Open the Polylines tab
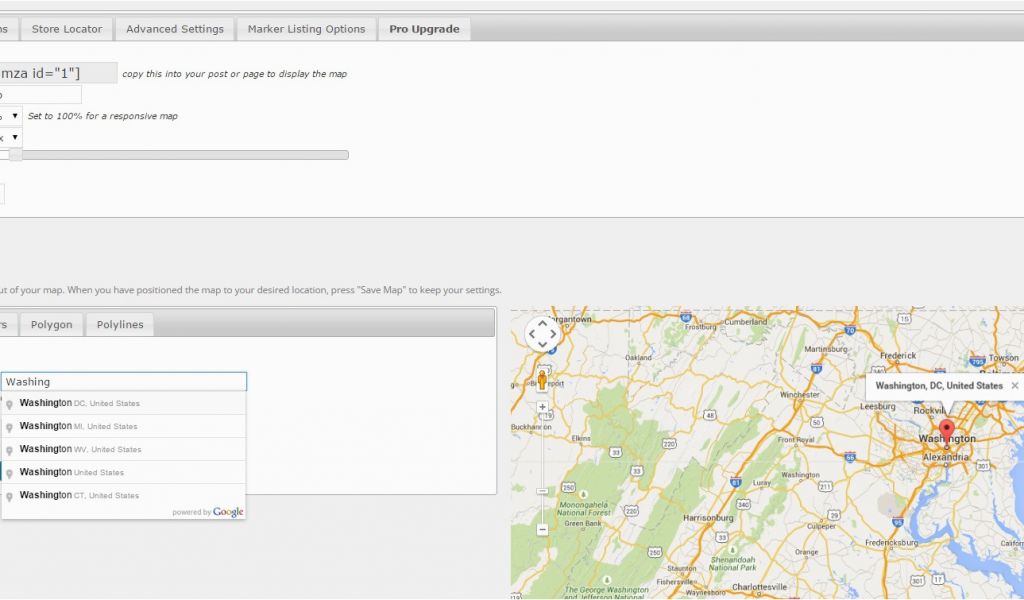This screenshot has width=1024, height=600. click(120, 324)
